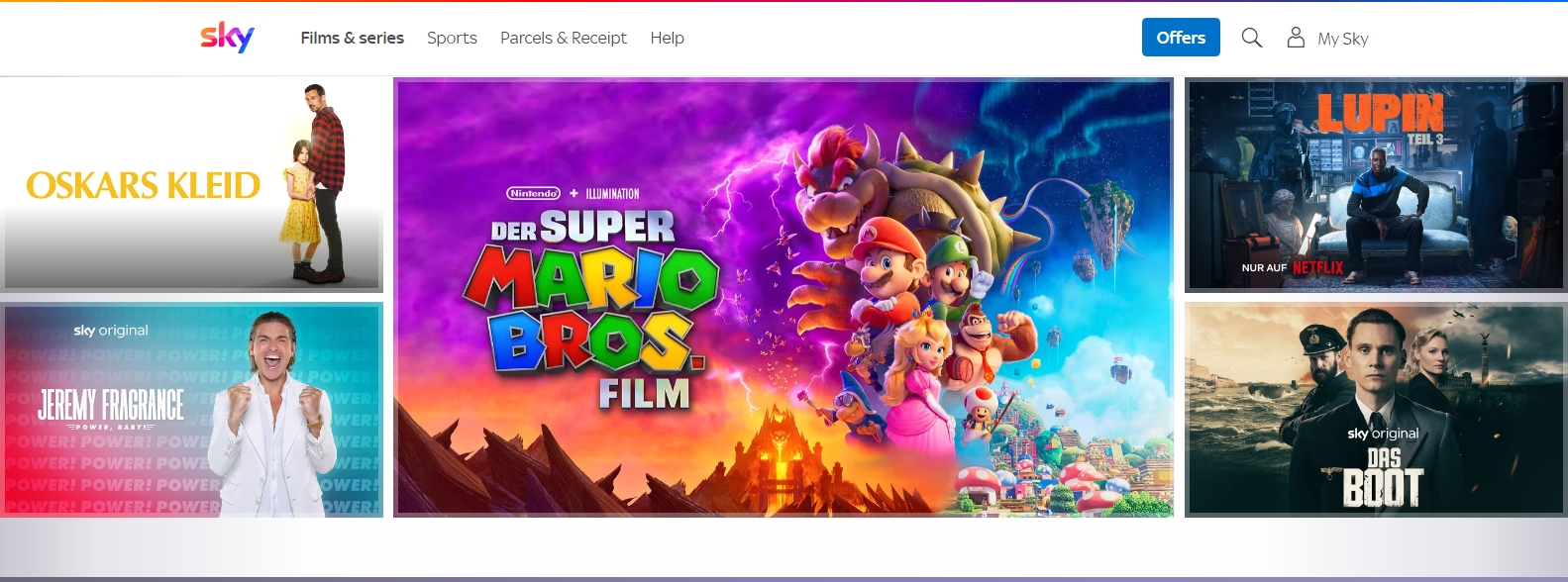This screenshot has width=1568, height=582.
Task: Open the Jeremy Fragrance sky original tile
Action: [191, 410]
